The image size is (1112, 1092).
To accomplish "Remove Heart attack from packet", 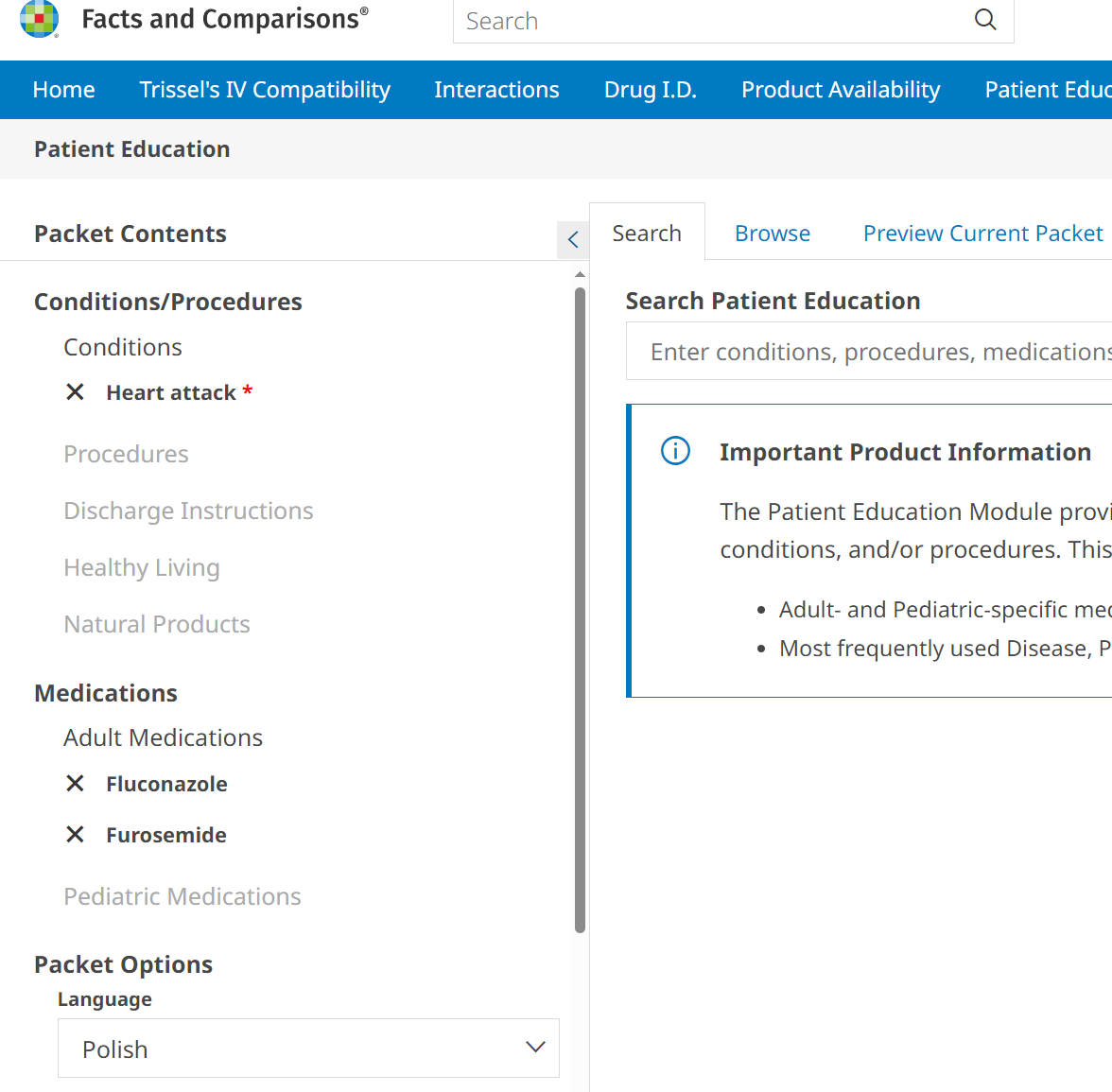I will 76,392.
